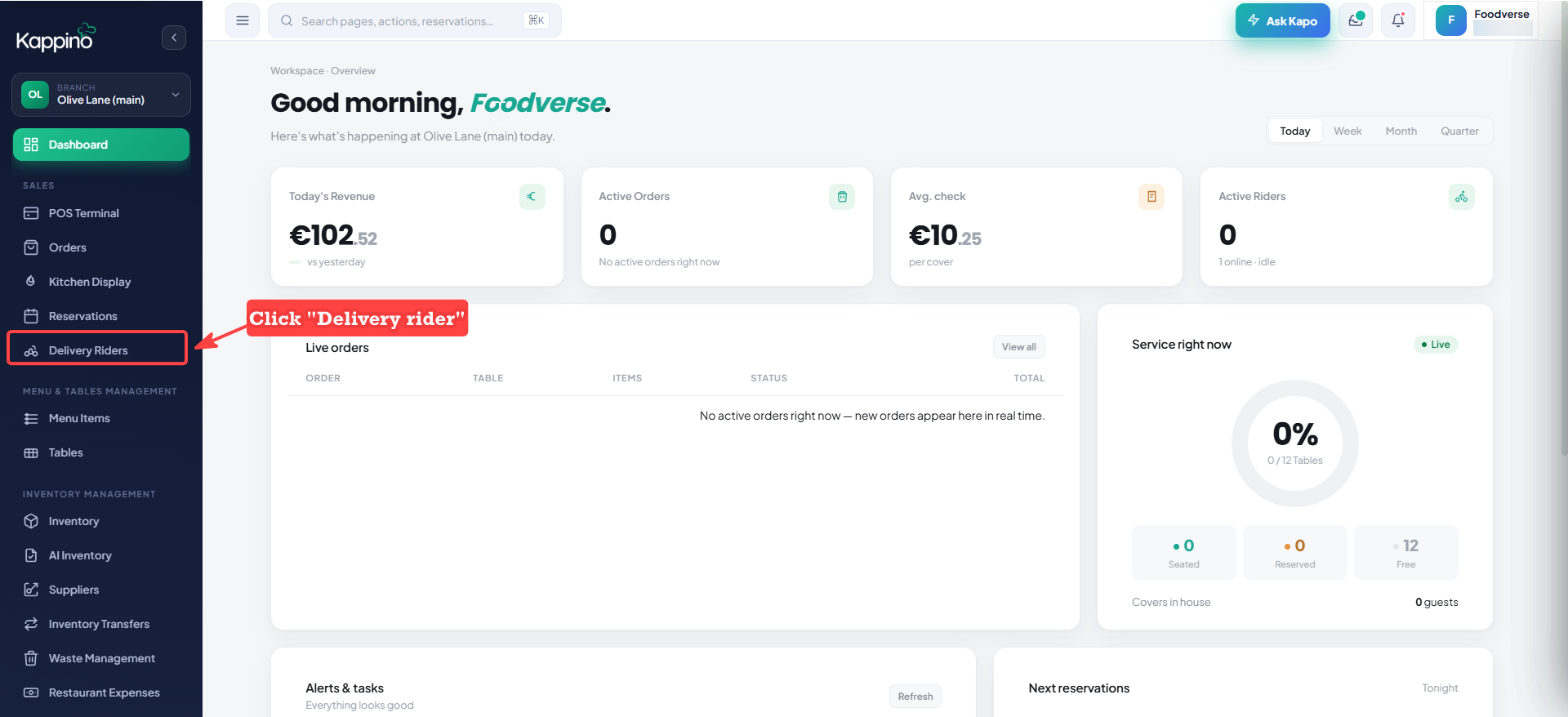Click the "0 guests" covers value
Viewport: 1568px width, 717px height.
pos(1437,603)
